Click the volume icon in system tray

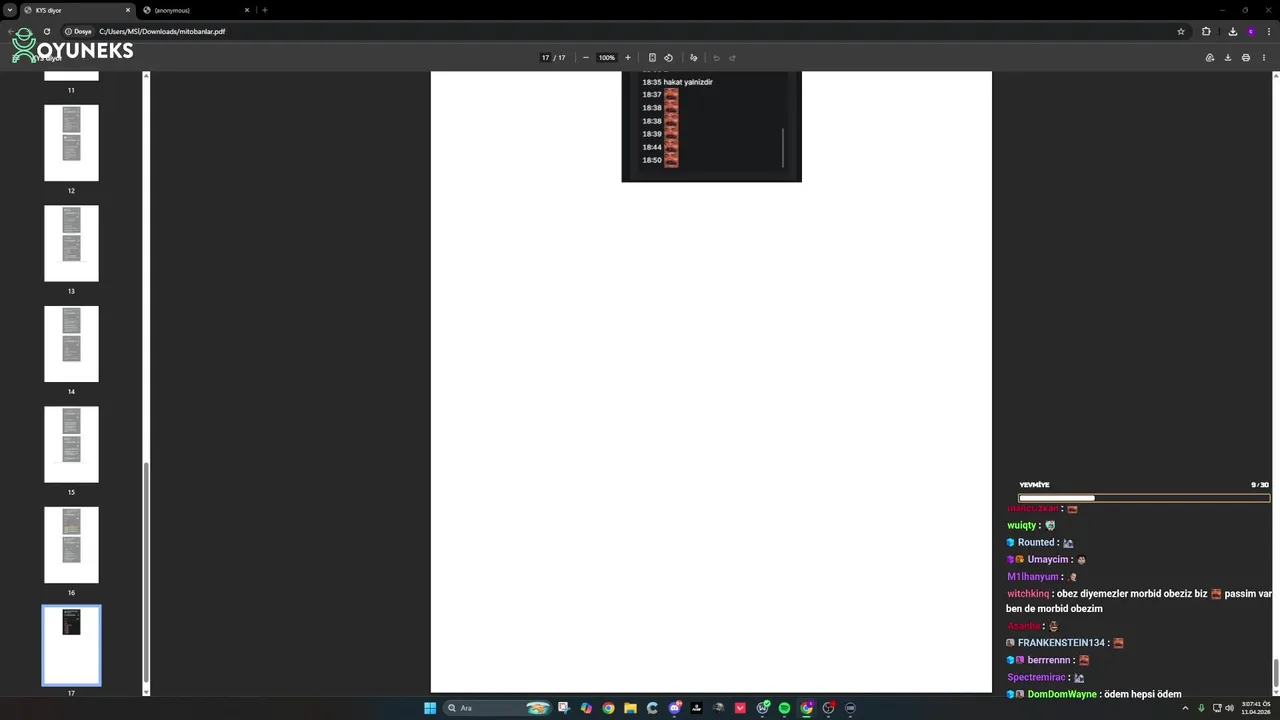click(x=1229, y=708)
